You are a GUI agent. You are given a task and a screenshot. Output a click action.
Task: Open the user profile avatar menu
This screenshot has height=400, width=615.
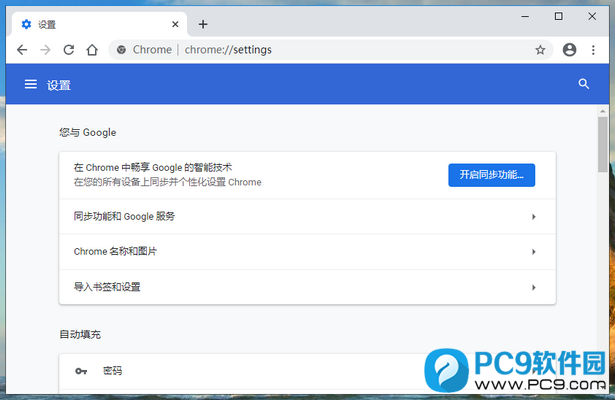[570, 50]
